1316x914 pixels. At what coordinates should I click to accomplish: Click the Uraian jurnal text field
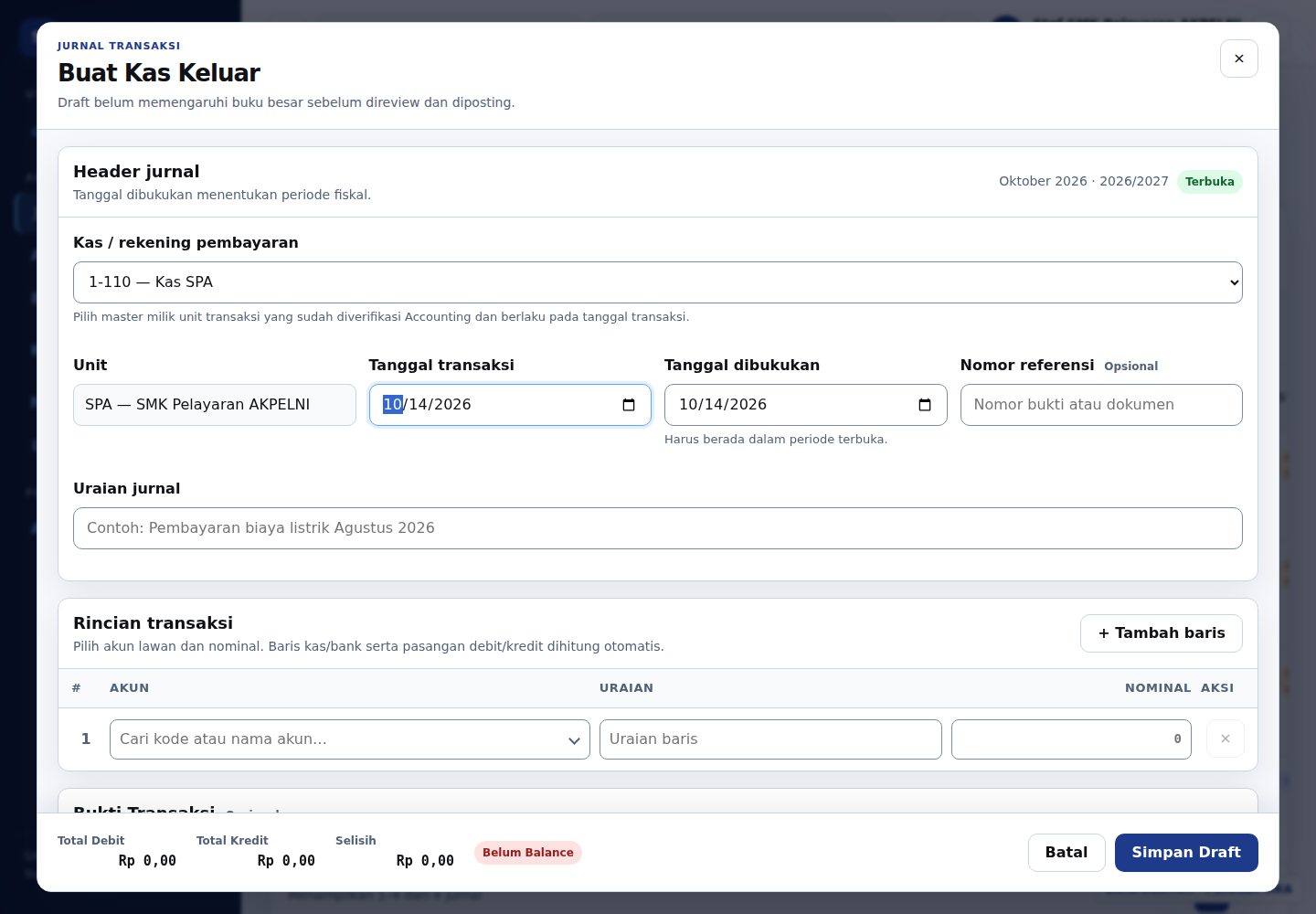658,528
